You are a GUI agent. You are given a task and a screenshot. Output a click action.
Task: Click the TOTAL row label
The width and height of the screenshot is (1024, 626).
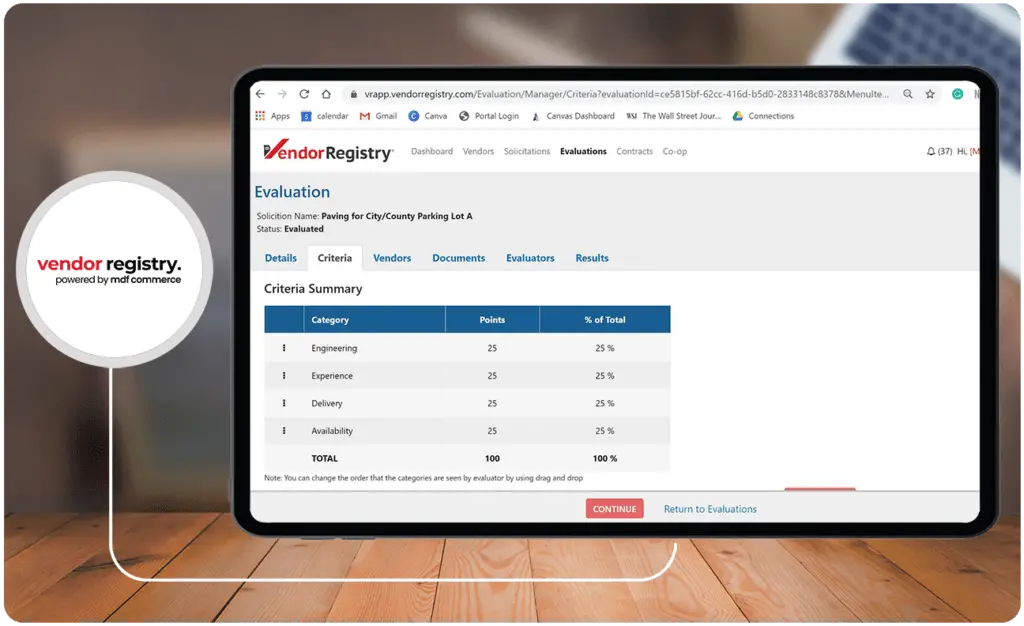coord(325,458)
